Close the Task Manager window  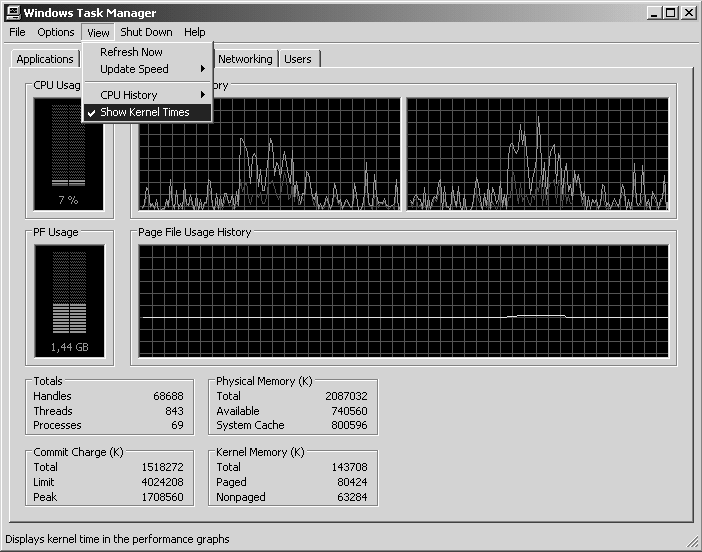pos(689,13)
